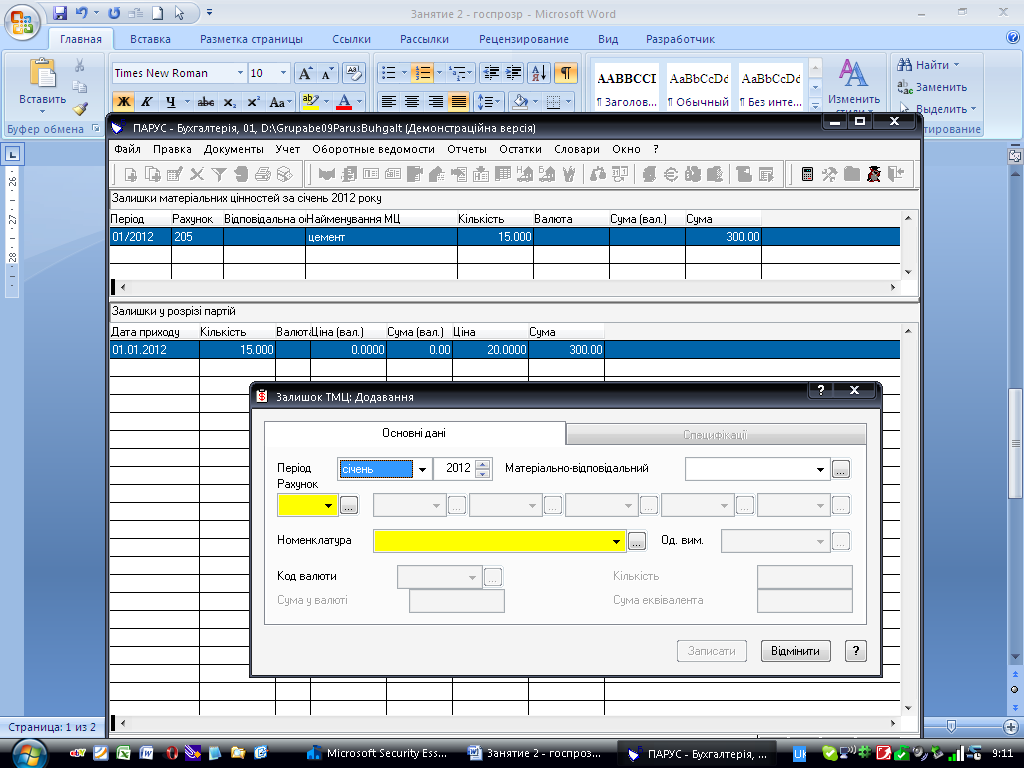1024x768 pixels.
Task: Click the duplicate record icon in PARUS toolbar
Action: [152, 174]
